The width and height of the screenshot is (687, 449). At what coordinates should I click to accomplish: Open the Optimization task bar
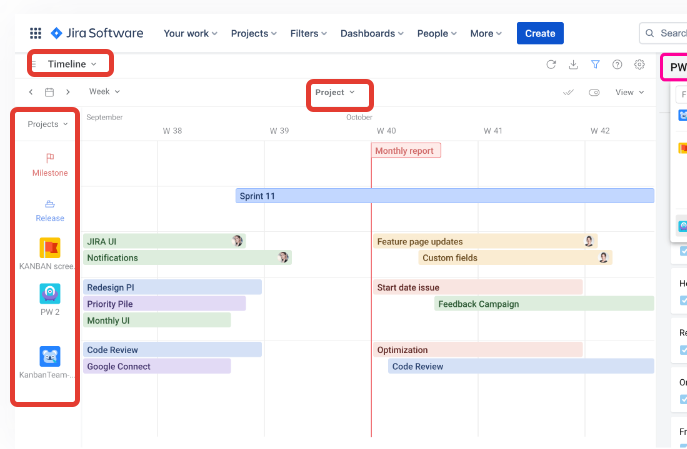click(478, 350)
